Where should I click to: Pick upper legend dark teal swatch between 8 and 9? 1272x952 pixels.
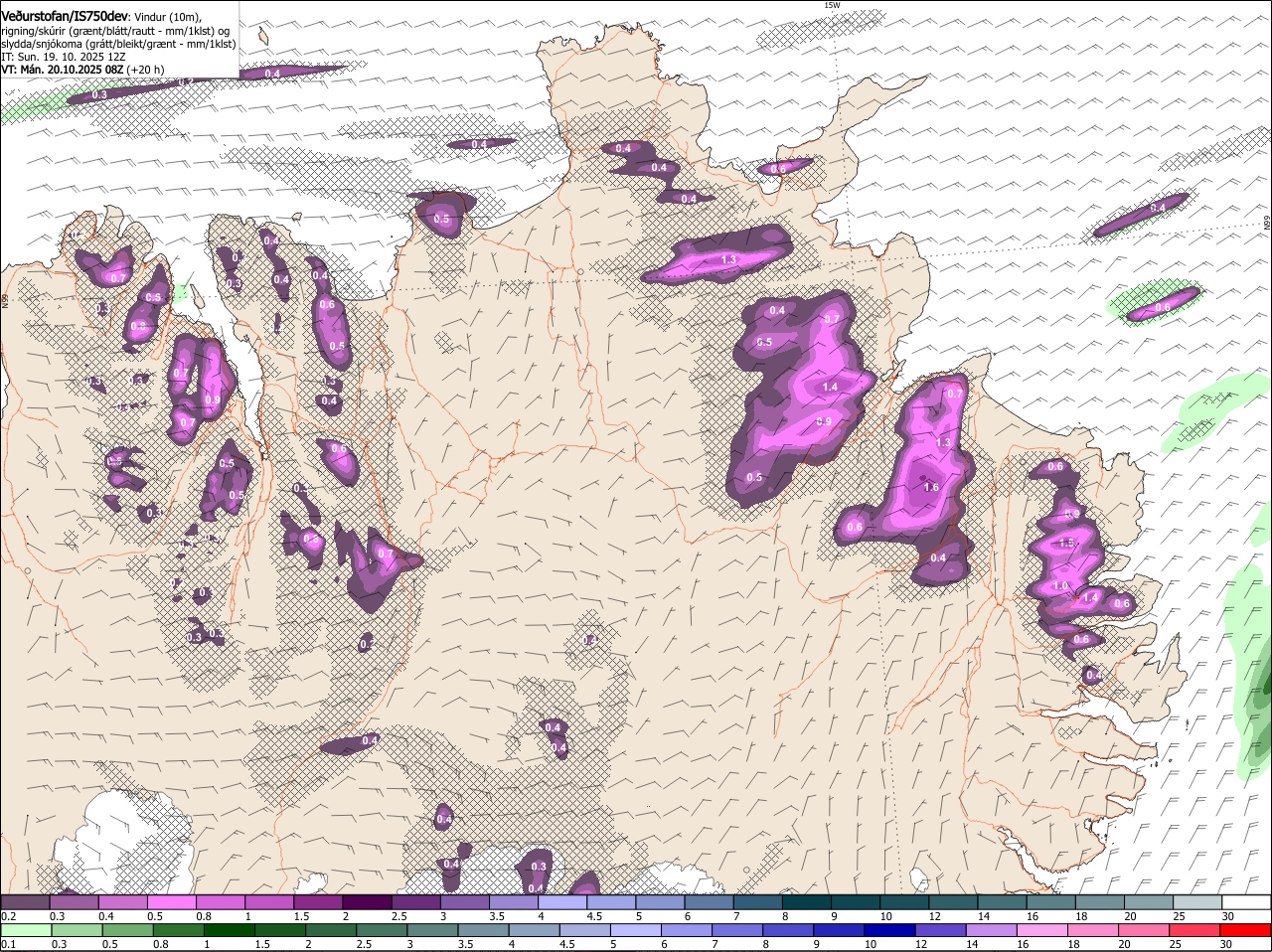coord(806,902)
